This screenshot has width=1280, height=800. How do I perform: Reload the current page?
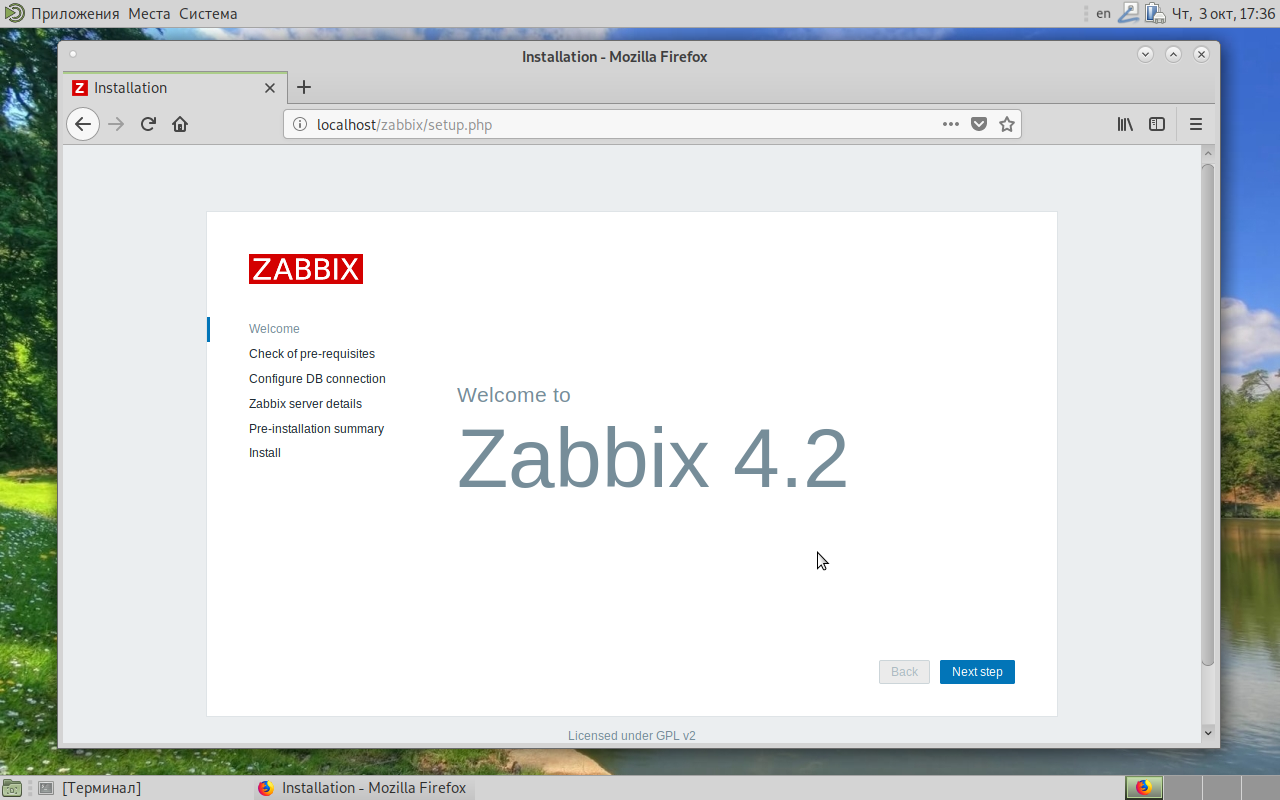(148, 124)
